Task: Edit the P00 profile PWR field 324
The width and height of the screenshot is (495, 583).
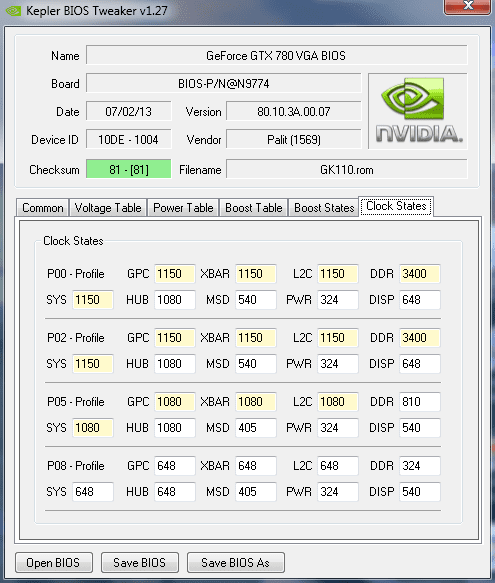Action: coord(338,300)
